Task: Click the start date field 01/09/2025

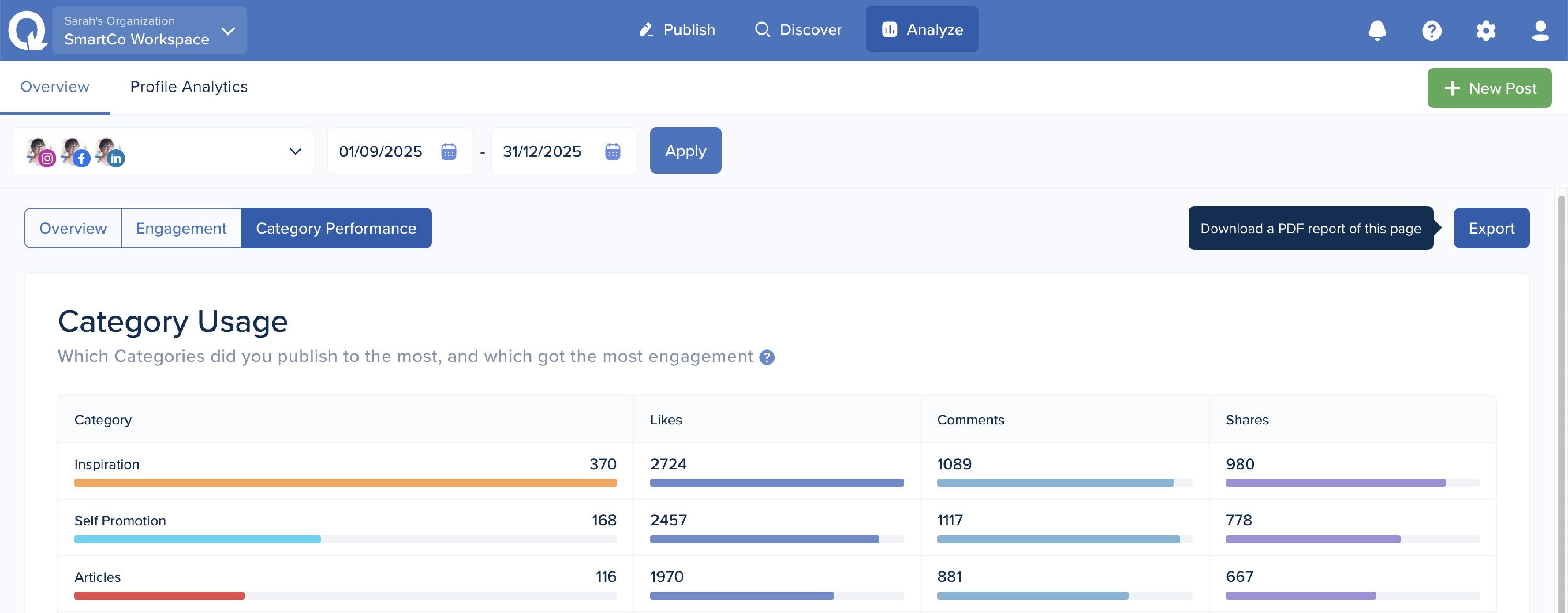Action: click(381, 151)
